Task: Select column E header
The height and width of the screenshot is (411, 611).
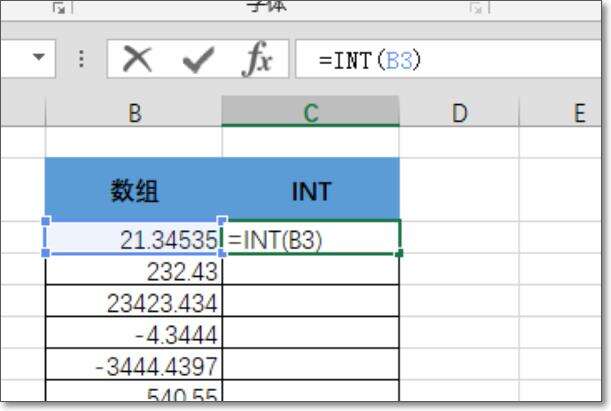Action: [560, 113]
